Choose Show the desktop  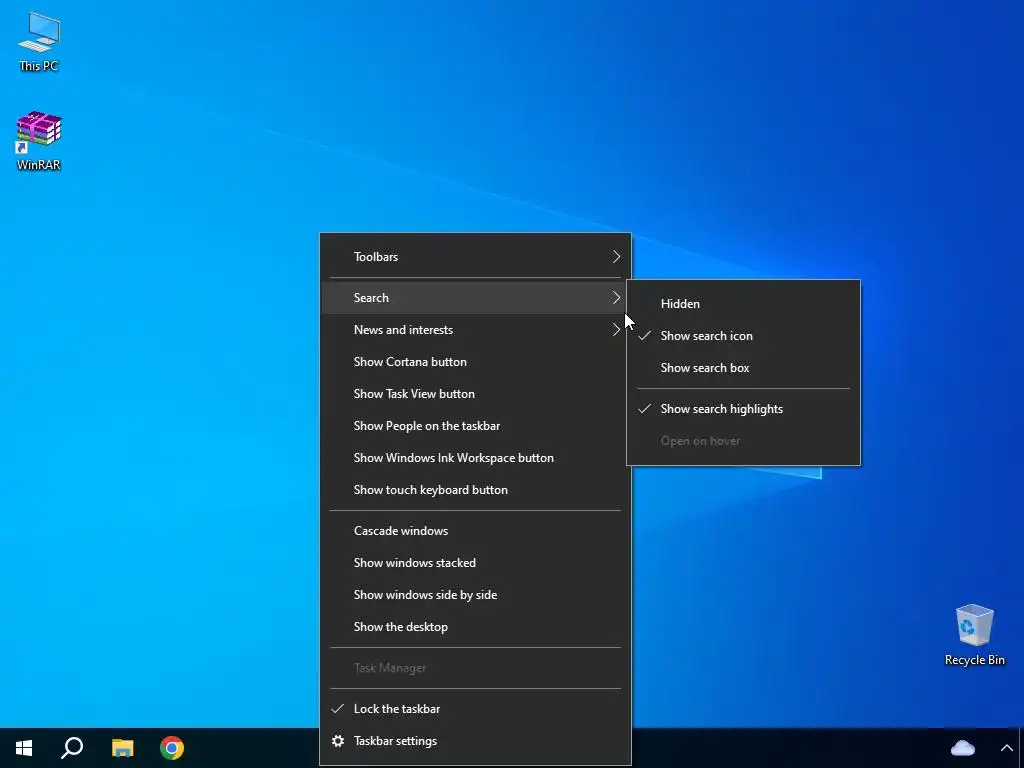click(x=475, y=627)
